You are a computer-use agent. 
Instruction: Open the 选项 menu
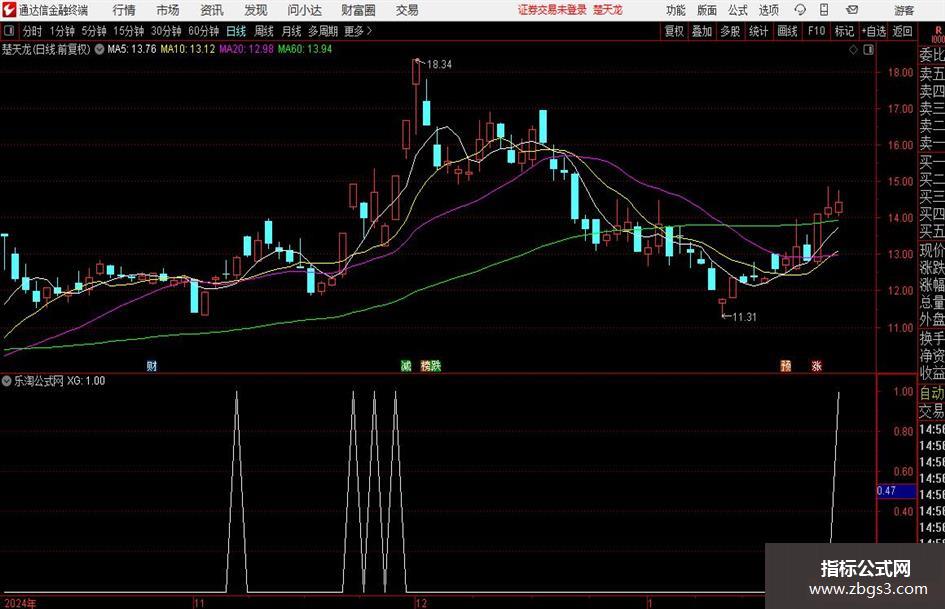point(768,10)
